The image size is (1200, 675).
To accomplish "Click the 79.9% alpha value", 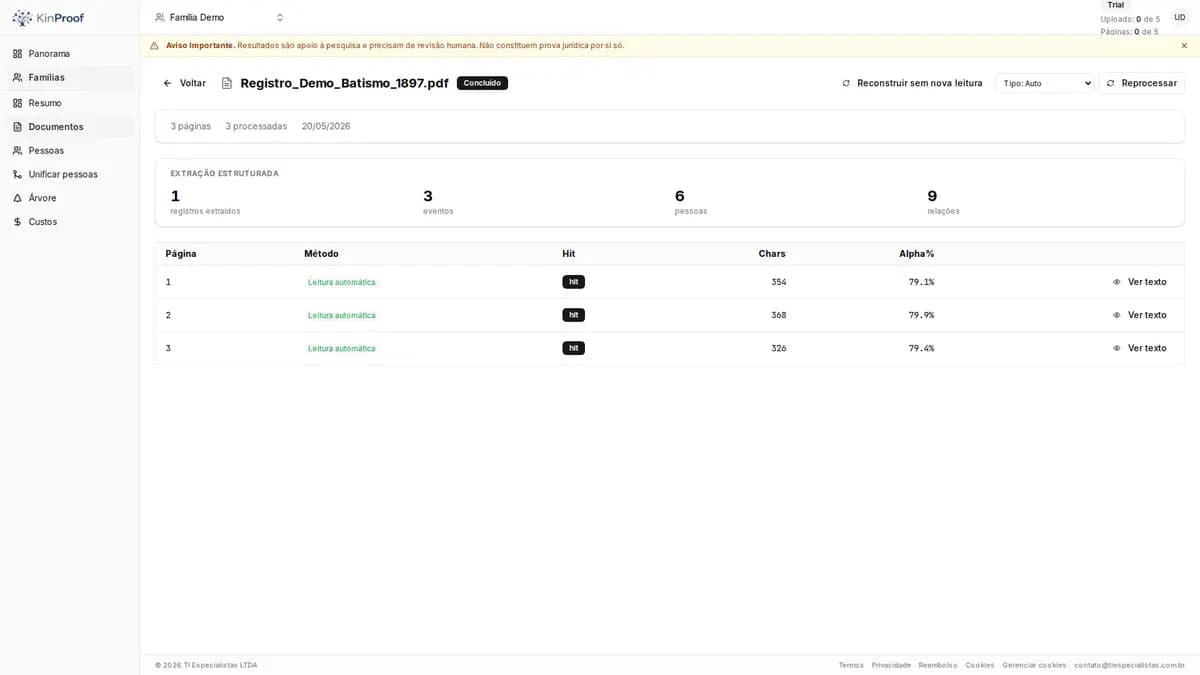I will click(x=921, y=315).
